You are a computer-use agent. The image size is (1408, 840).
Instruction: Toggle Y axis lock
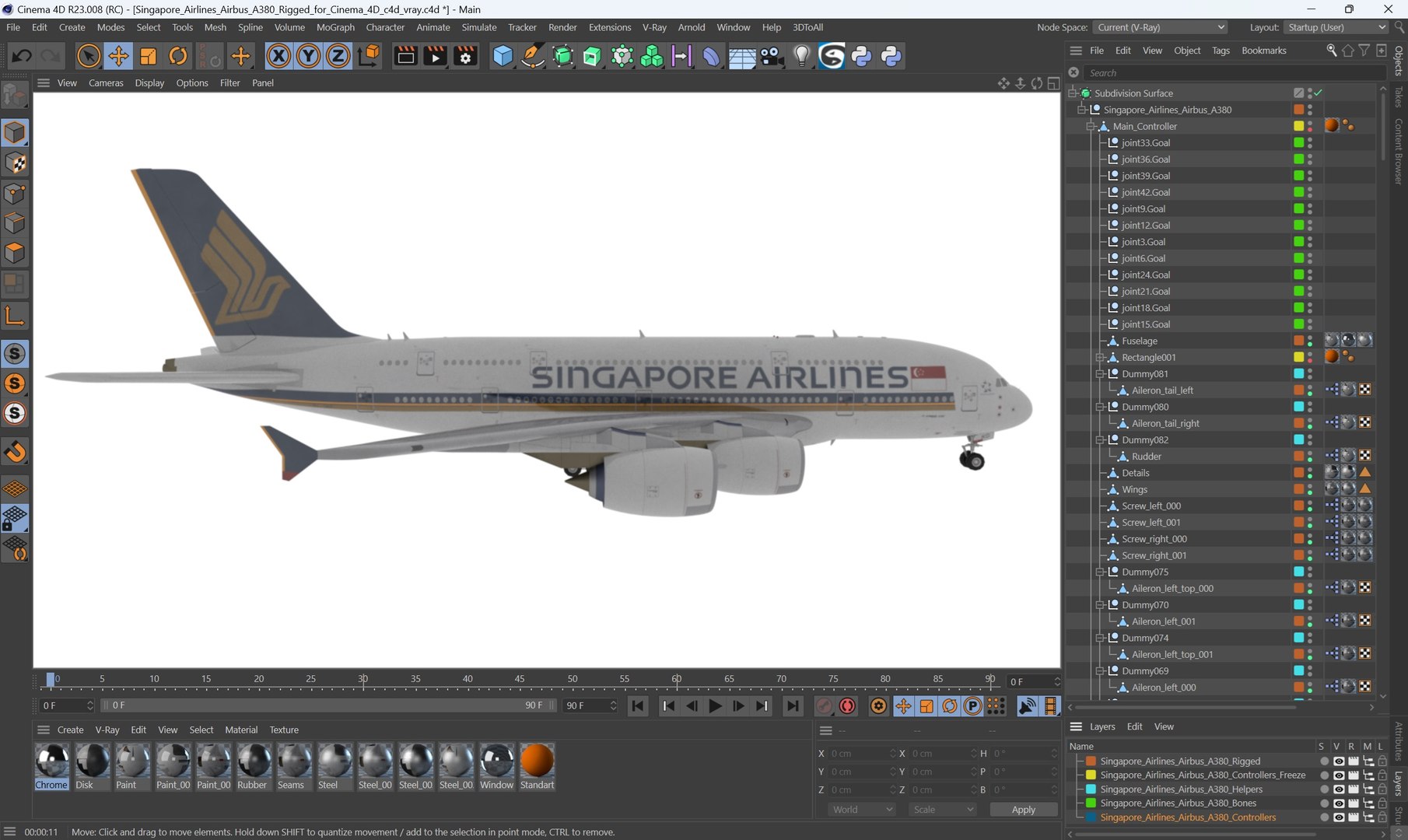point(308,56)
